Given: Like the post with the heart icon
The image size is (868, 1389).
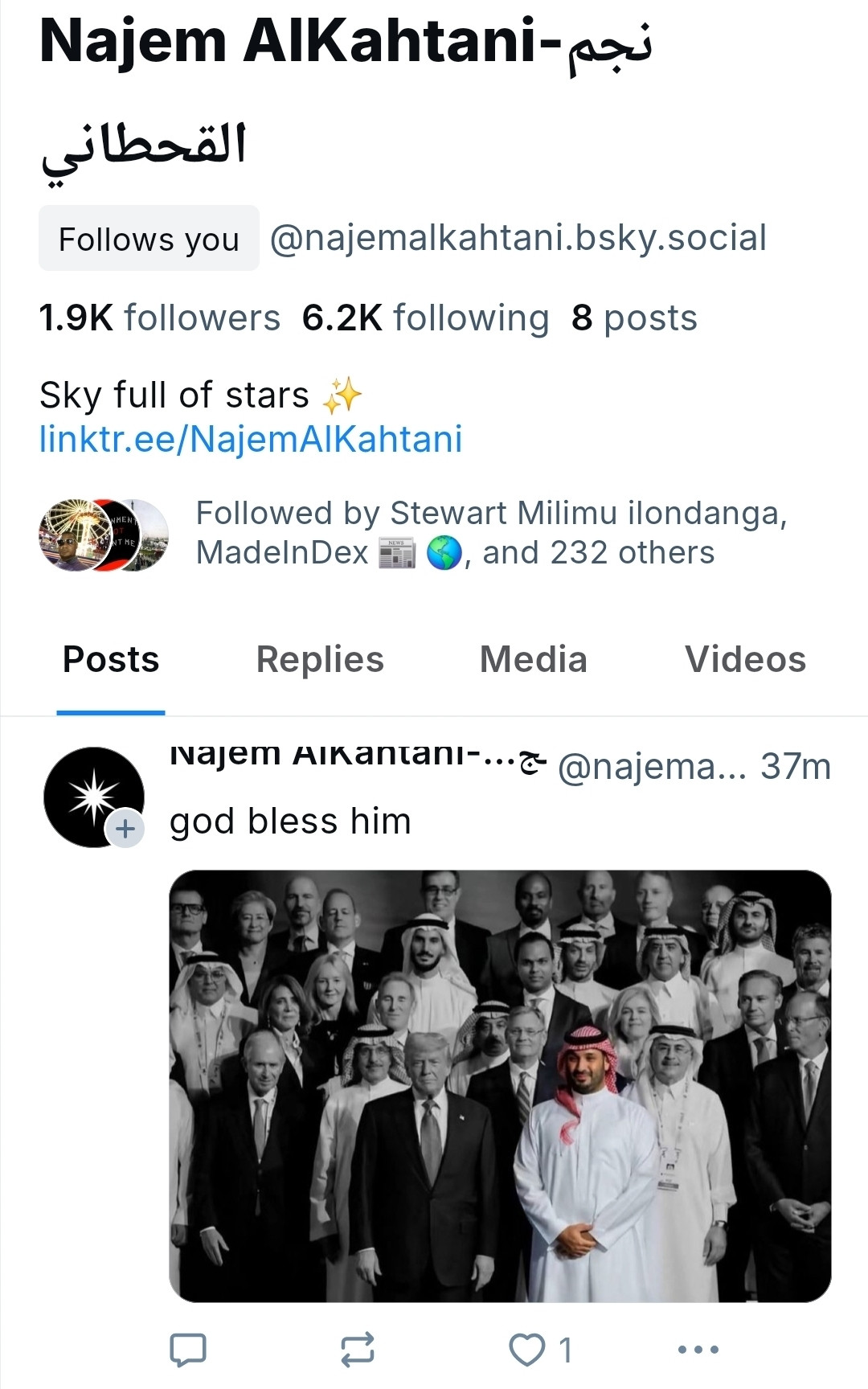Looking at the screenshot, I should (x=527, y=1350).
